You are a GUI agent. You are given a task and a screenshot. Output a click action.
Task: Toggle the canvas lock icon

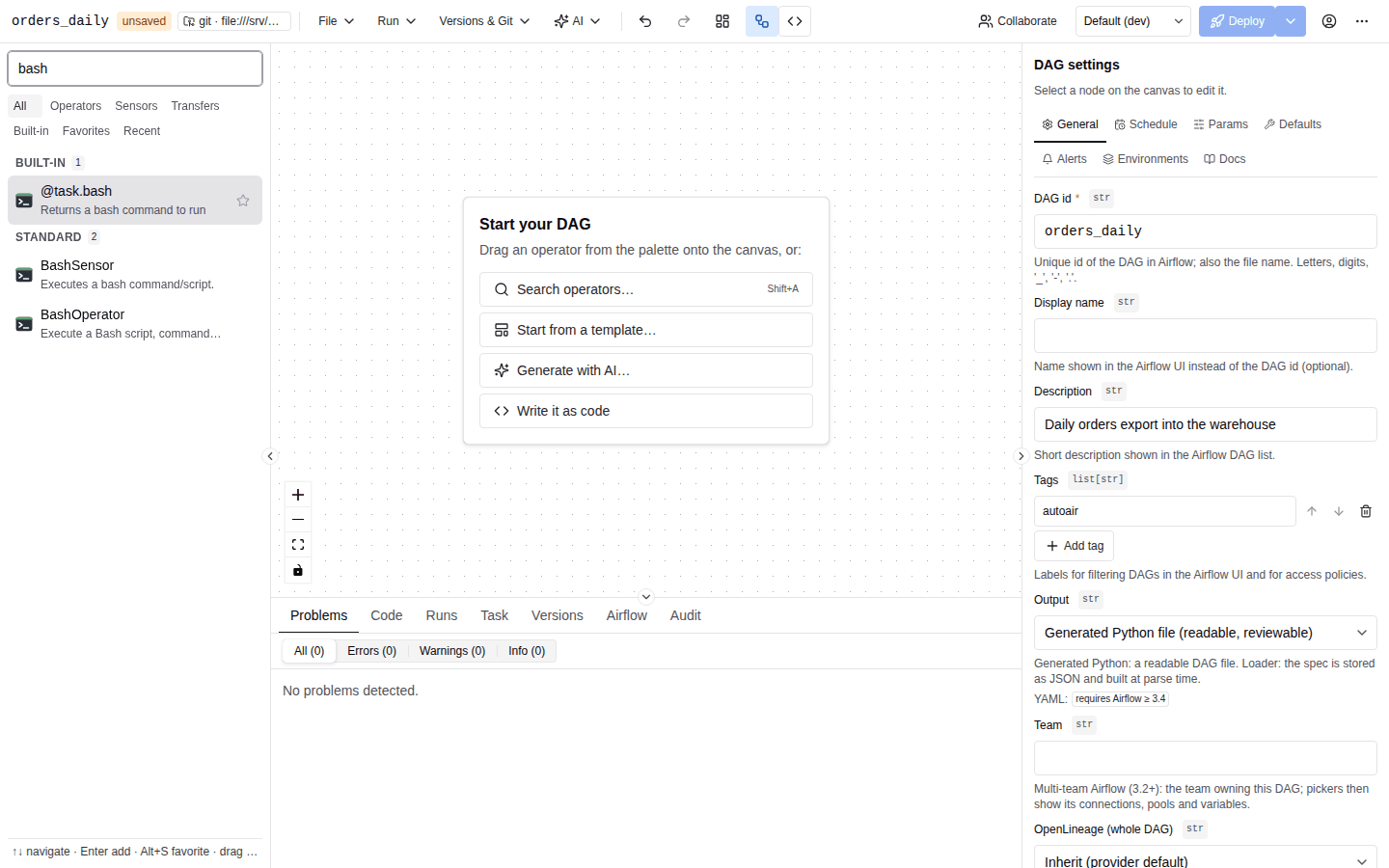(x=298, y=570)
